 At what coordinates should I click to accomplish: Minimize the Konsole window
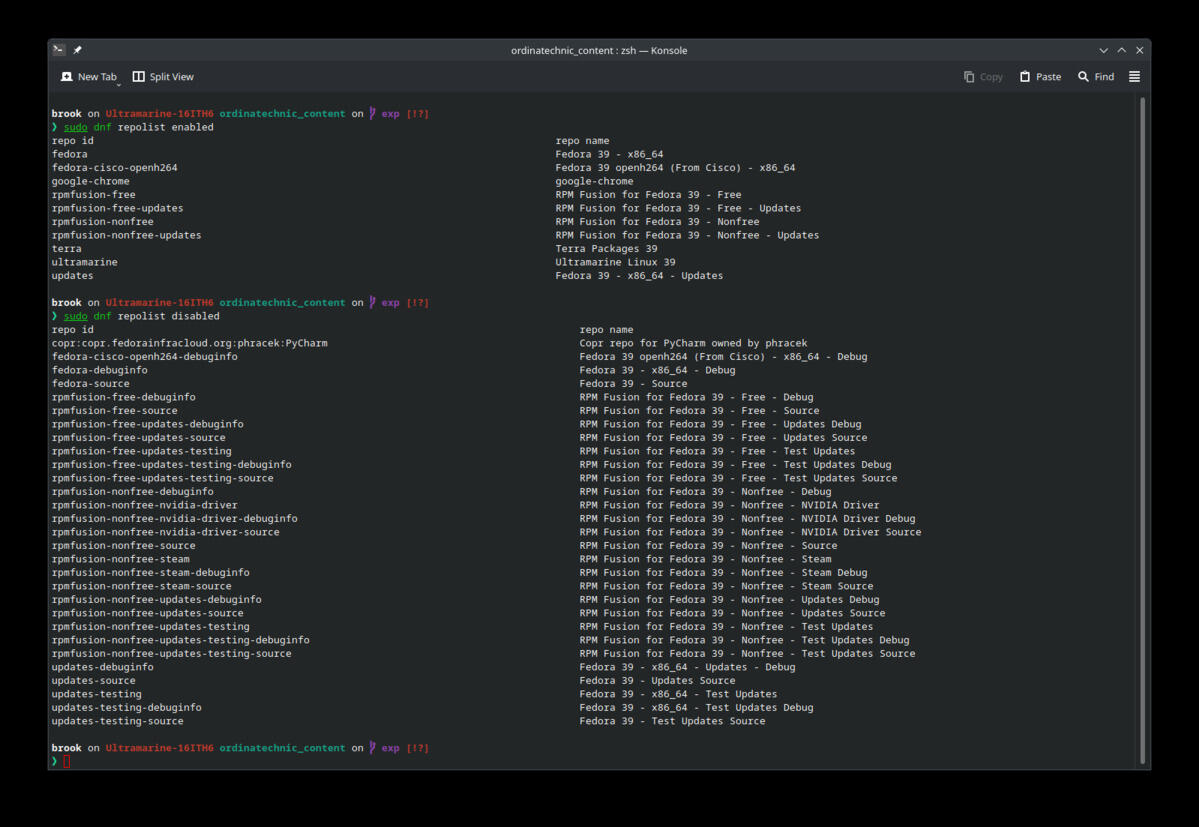pyautogui.click(x=1103, y=50)
